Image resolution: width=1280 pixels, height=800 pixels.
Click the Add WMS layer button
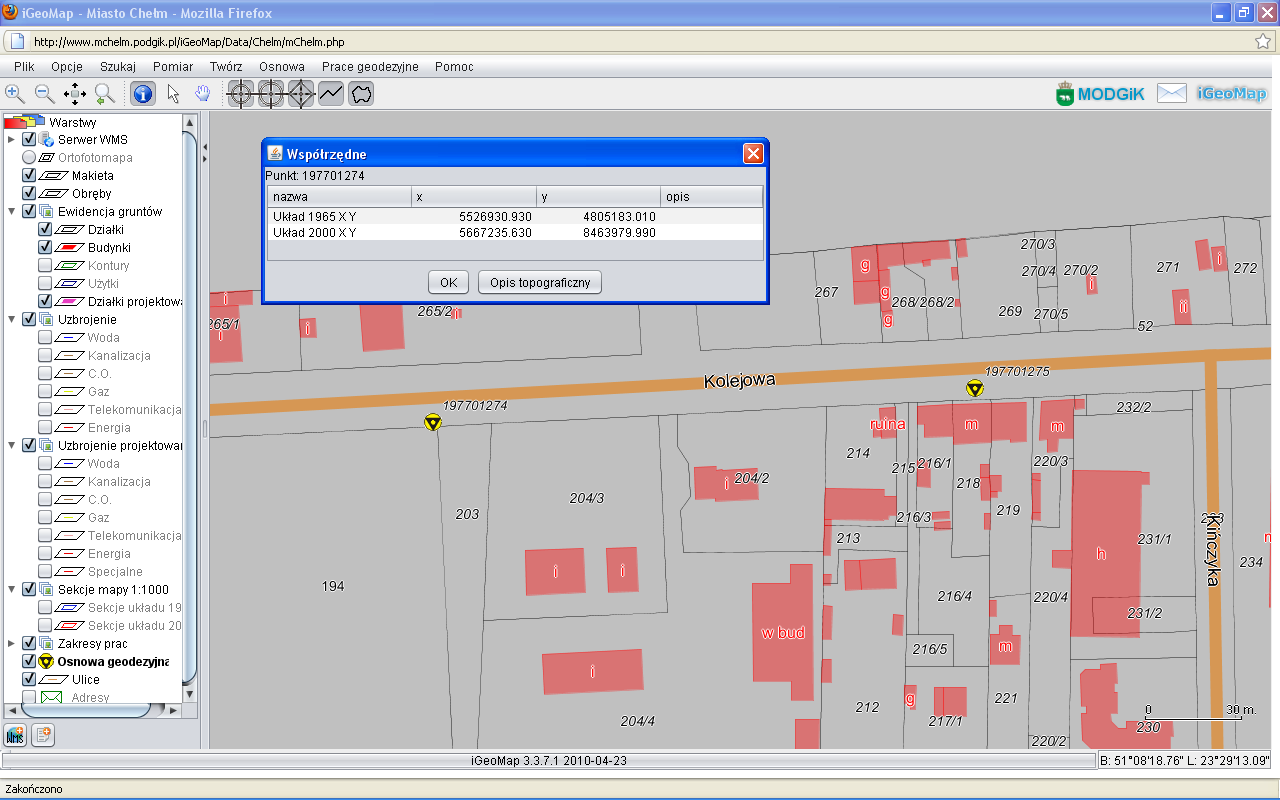coord(15,735)
